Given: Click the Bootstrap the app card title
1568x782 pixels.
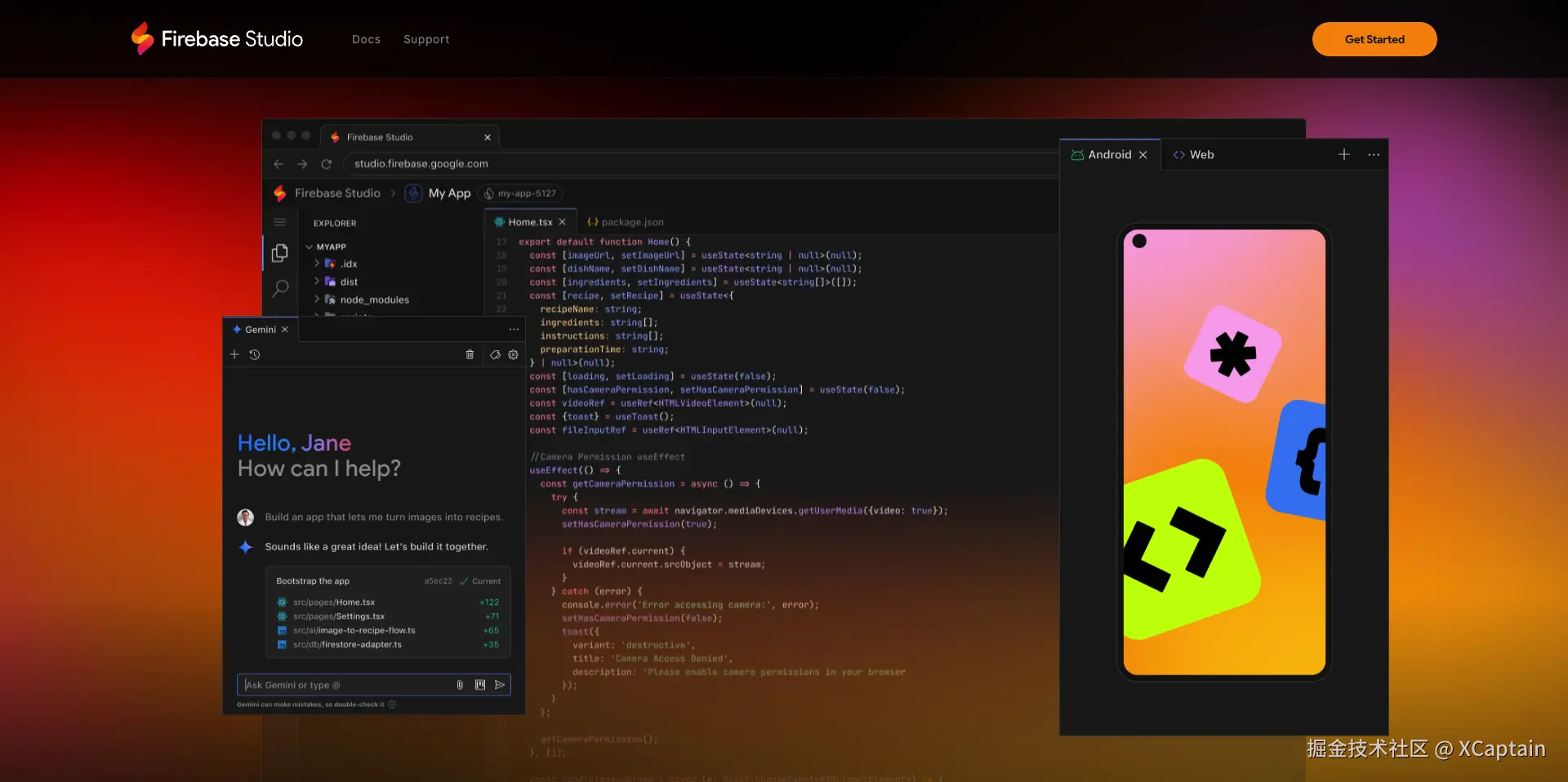Looking at the screenshot, I should (313, 581).
